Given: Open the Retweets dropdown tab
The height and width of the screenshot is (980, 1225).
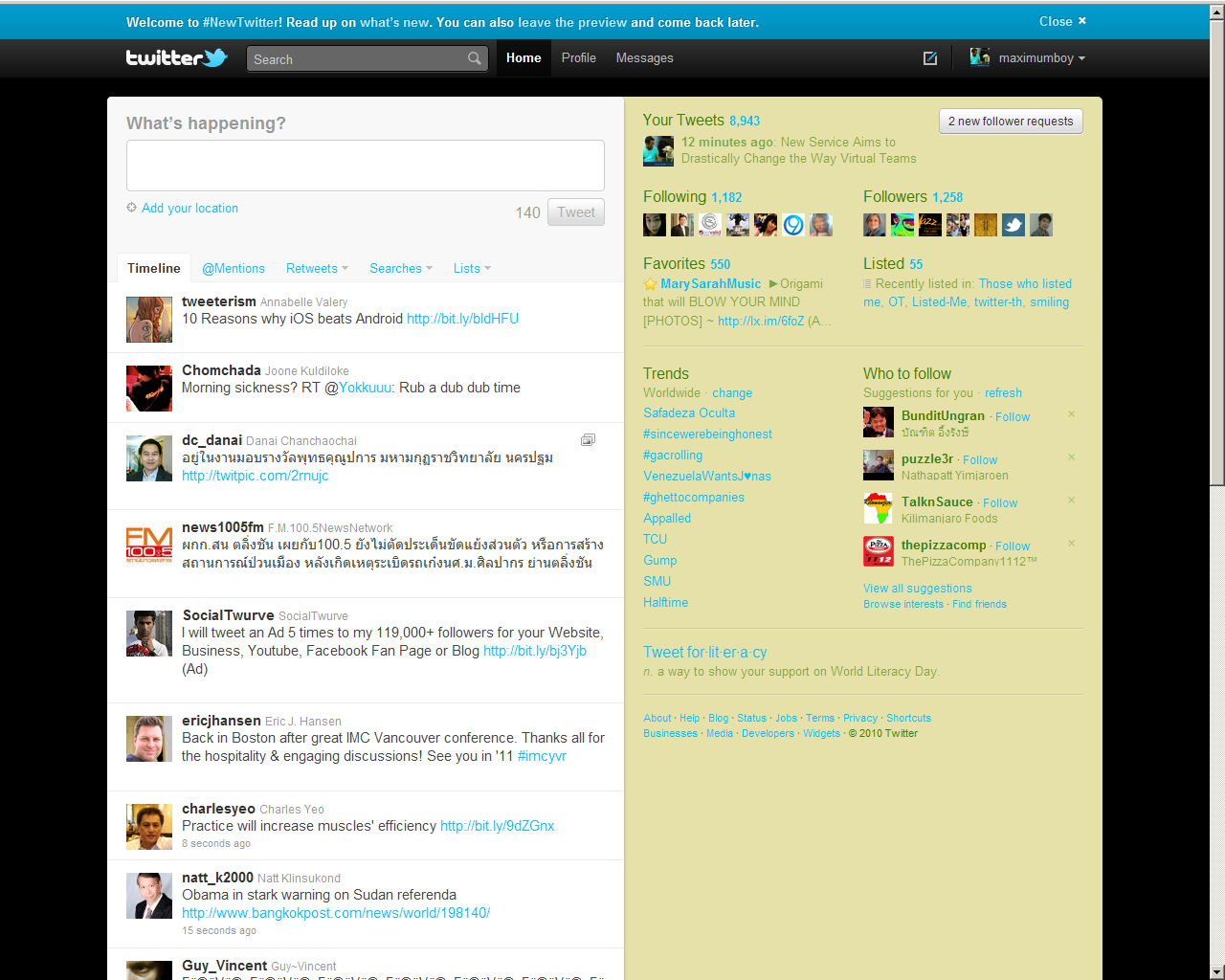Looking at the screenshot, I should pos(317,269).
